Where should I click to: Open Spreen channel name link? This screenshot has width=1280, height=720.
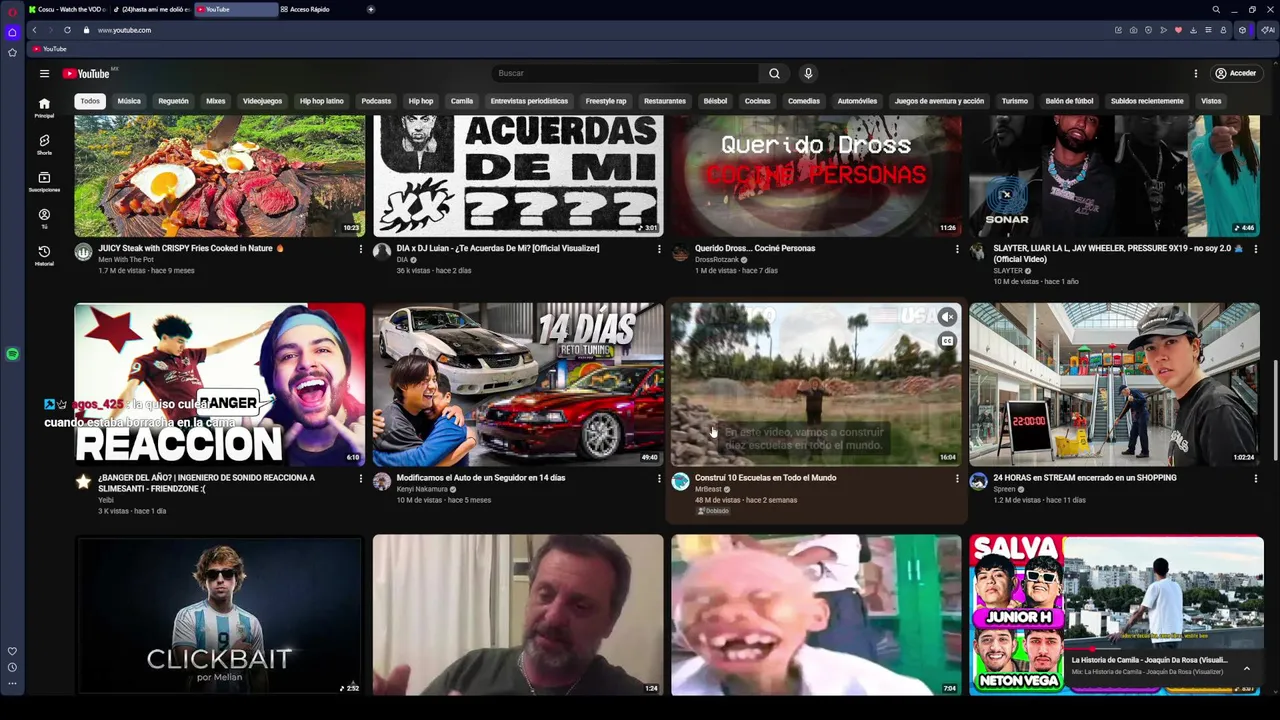(1004, 489)
